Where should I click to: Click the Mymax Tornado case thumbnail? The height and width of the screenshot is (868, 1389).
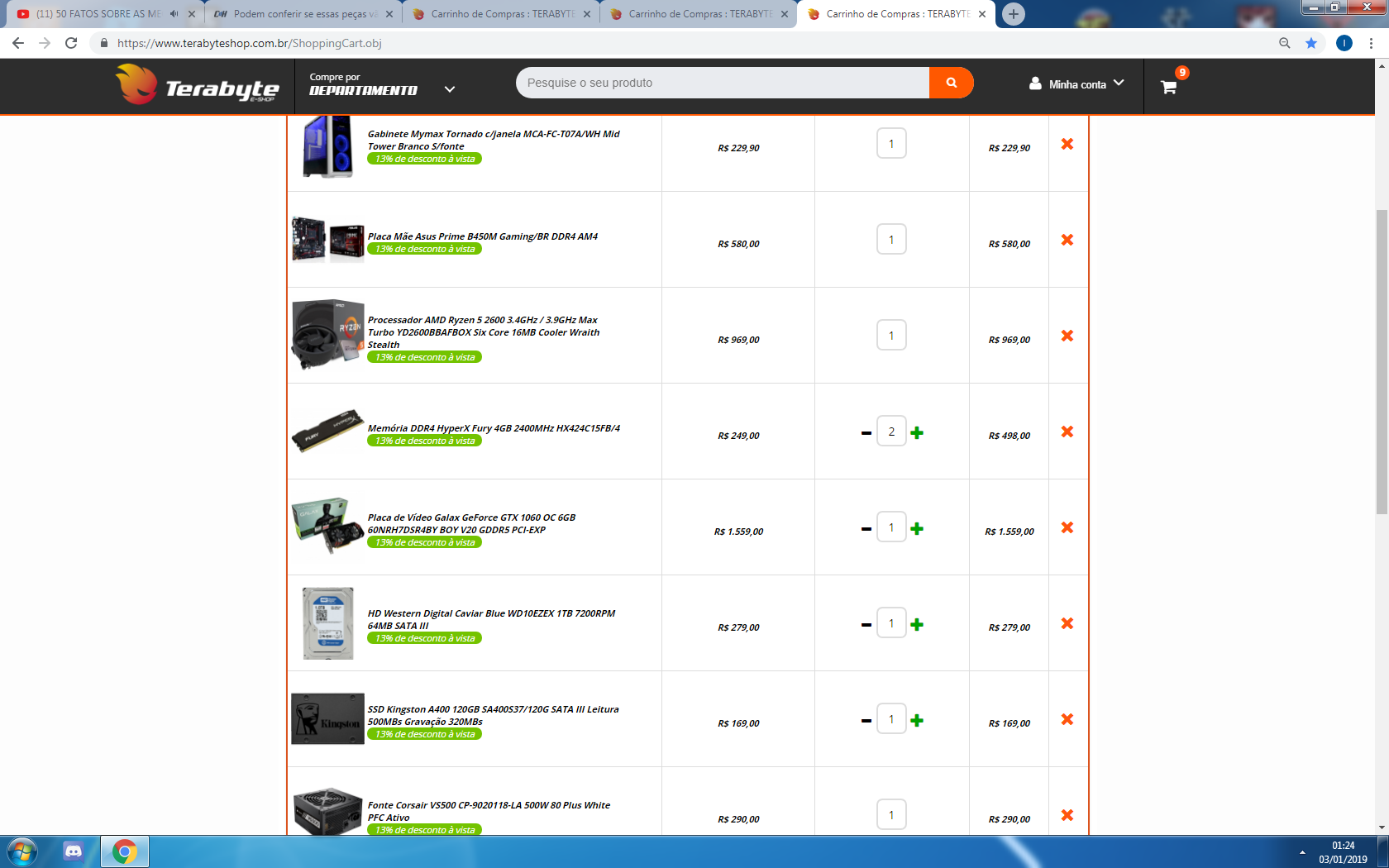point(327,146)
